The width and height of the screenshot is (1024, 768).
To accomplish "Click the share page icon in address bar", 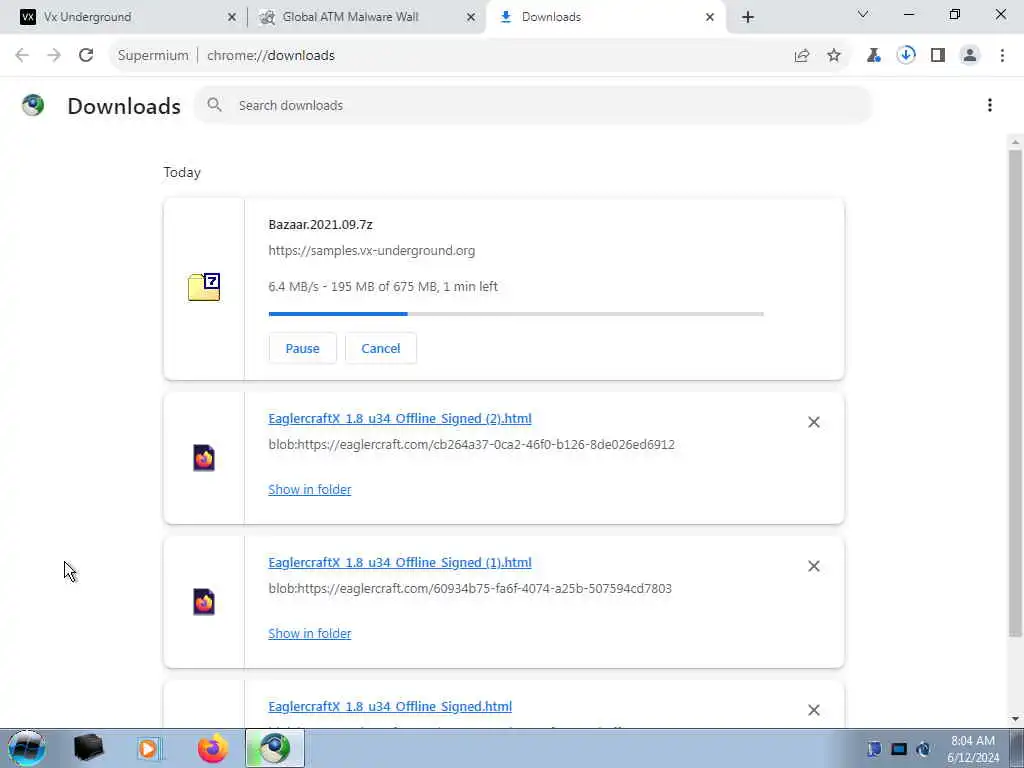I will pos(802,56).
